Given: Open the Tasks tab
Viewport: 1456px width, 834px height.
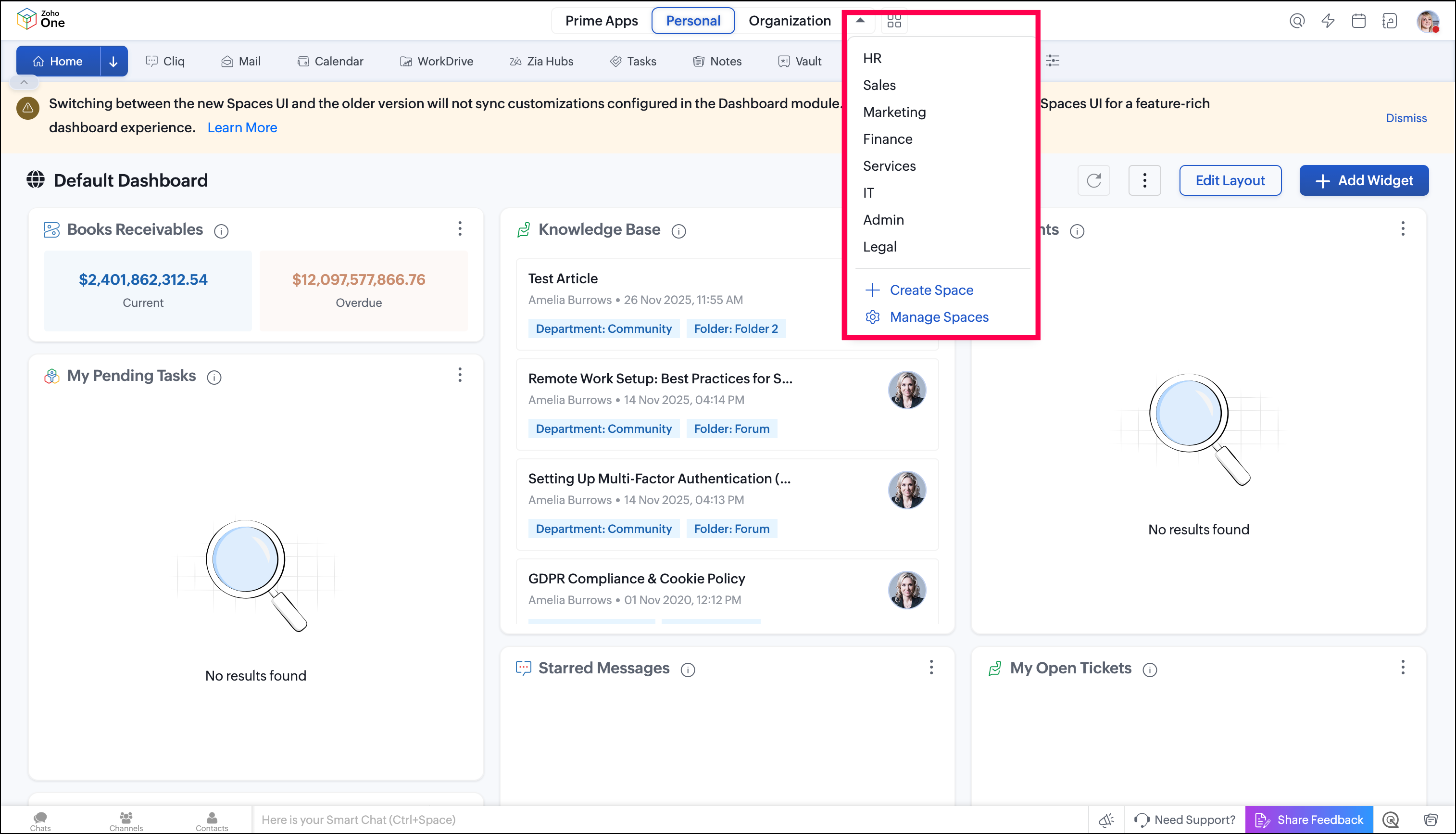Looking at the screenshot, I should [x=633, y=61].
